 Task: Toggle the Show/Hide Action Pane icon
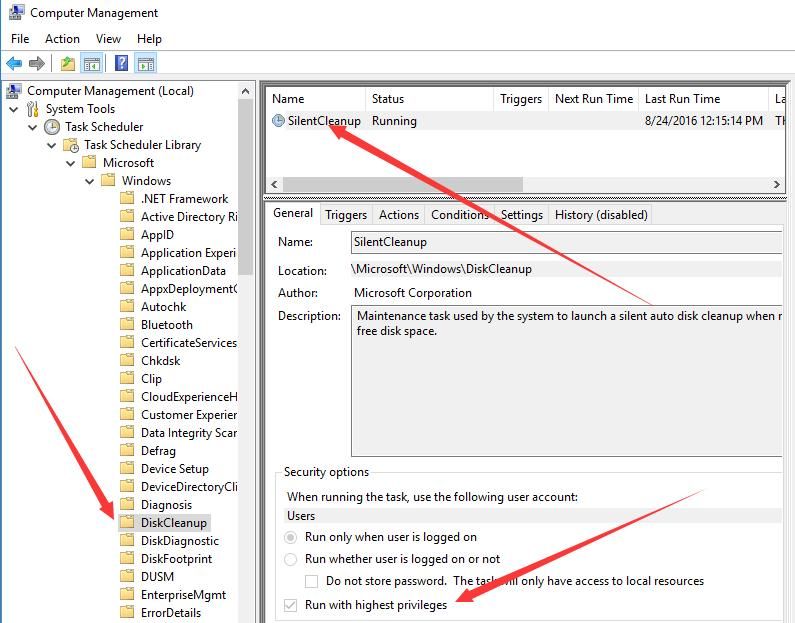(x=146, y=63)
